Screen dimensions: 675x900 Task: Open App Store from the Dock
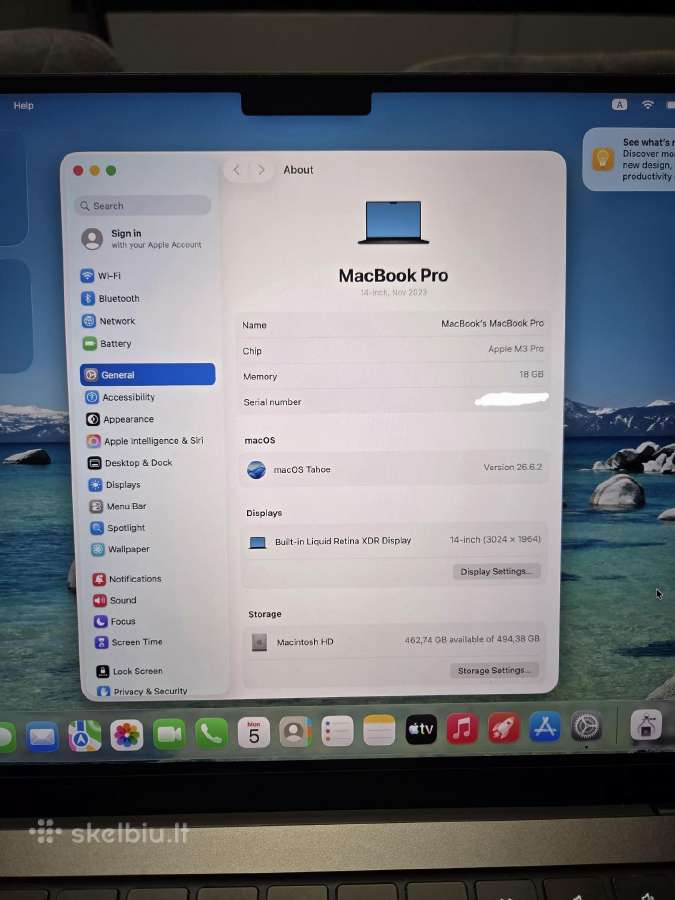(x=545, y=727)
